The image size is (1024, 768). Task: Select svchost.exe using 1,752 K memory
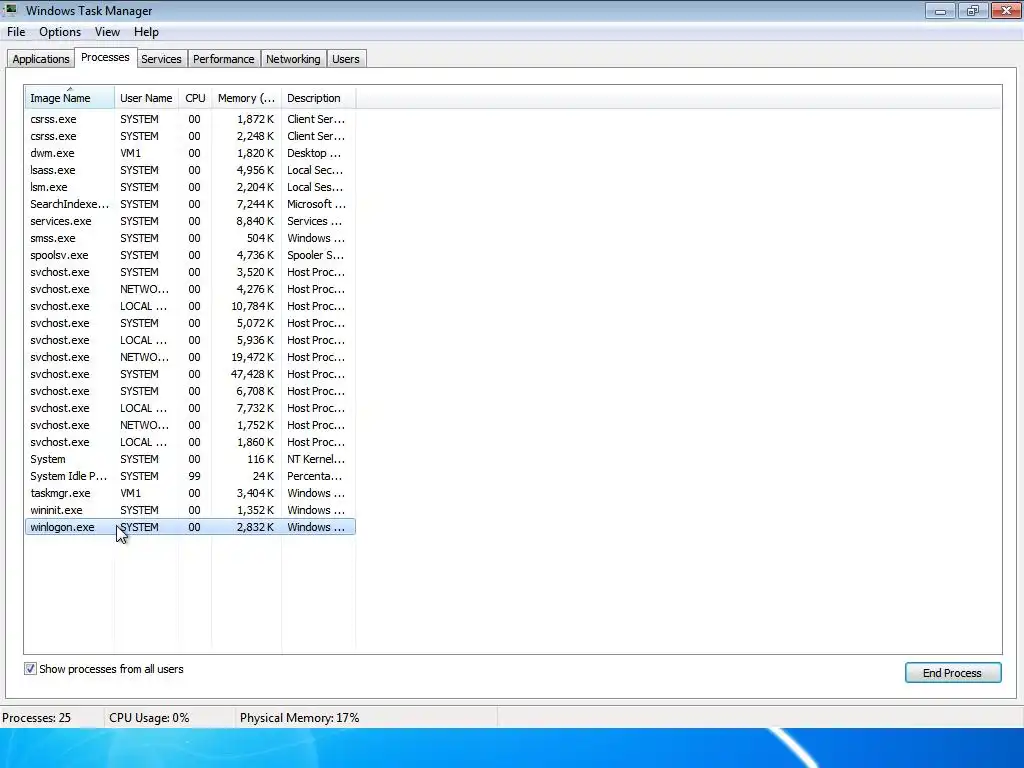[190, 425]
